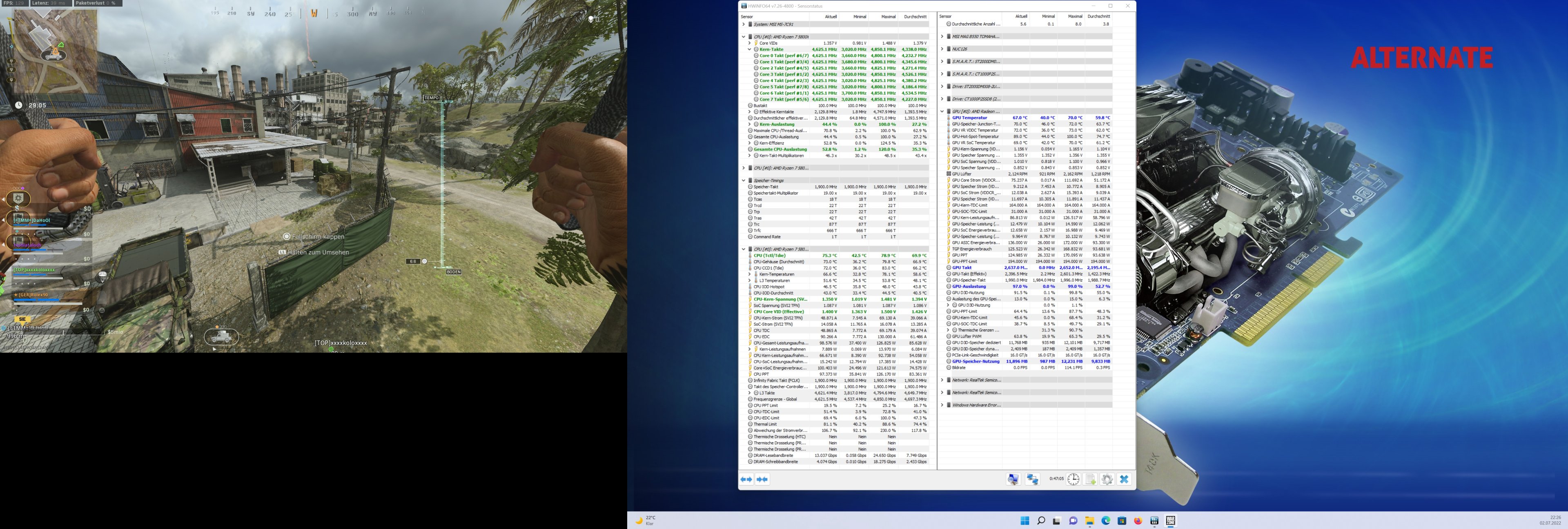This screenshot has width=1568, height=529.
Task: Click the collapse-columns arrows button in HWiNFO
Action: tap(762, 480)
